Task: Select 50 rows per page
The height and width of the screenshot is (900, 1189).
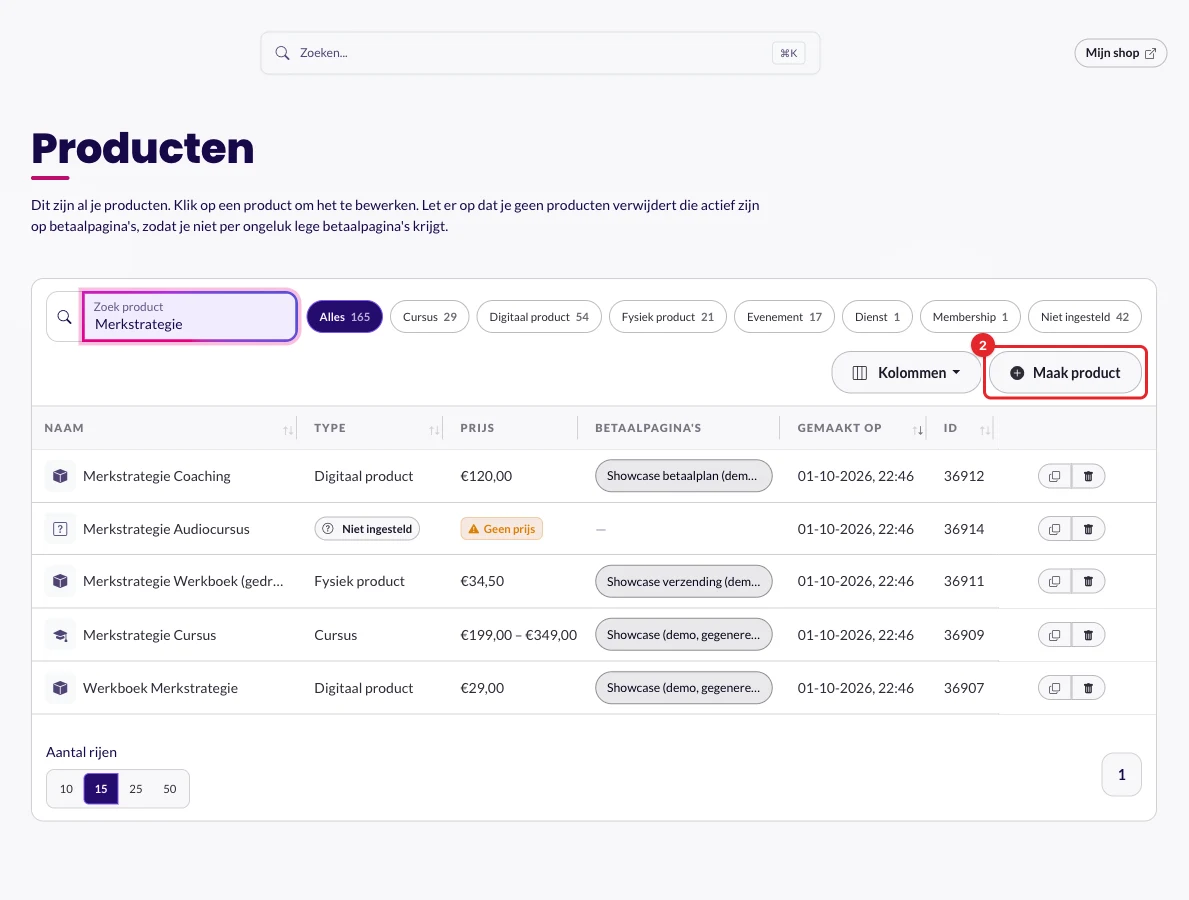Action: (170, 789)
